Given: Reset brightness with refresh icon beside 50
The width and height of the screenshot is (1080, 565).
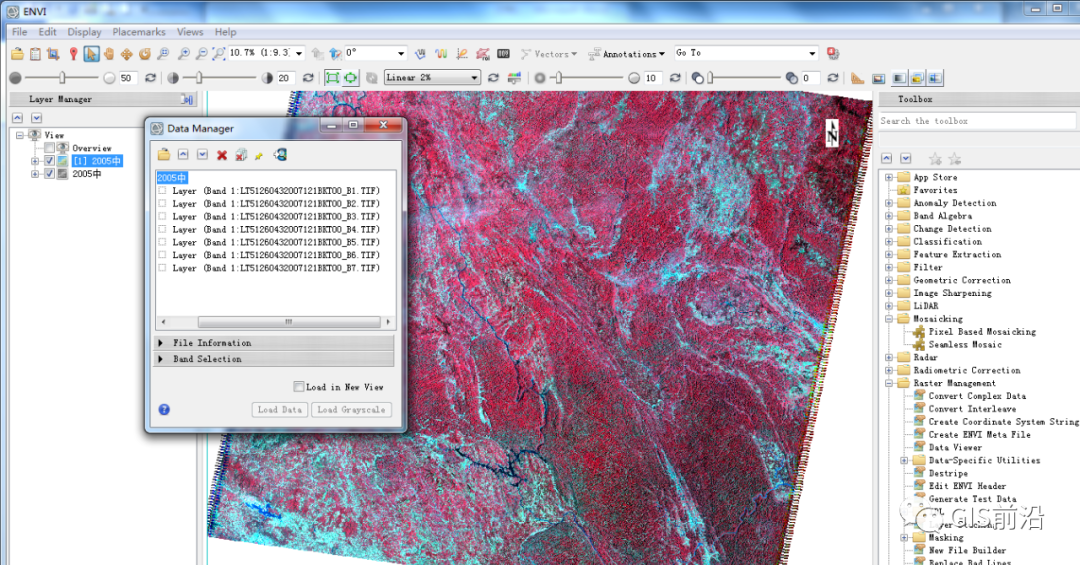Looking at the screenshot, I should pos(150,78).
